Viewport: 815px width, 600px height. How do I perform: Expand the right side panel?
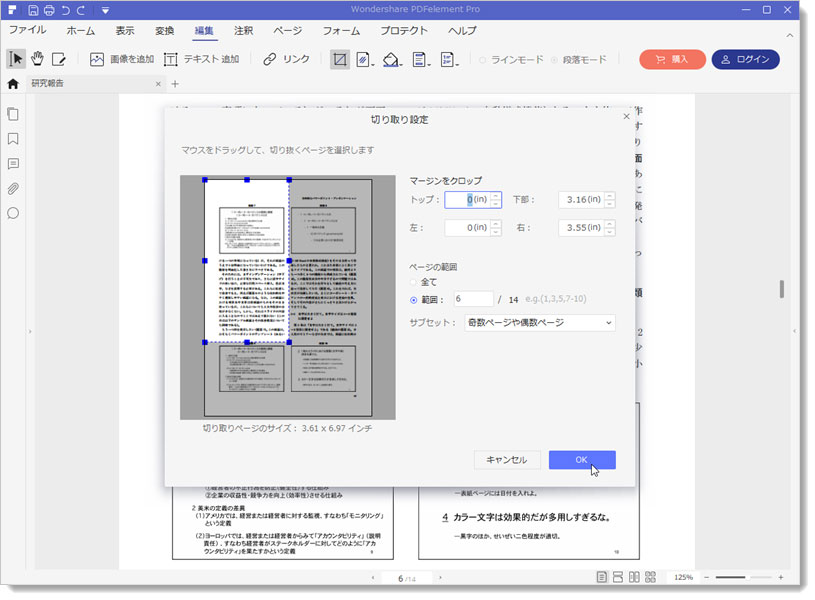click(794, 331)
